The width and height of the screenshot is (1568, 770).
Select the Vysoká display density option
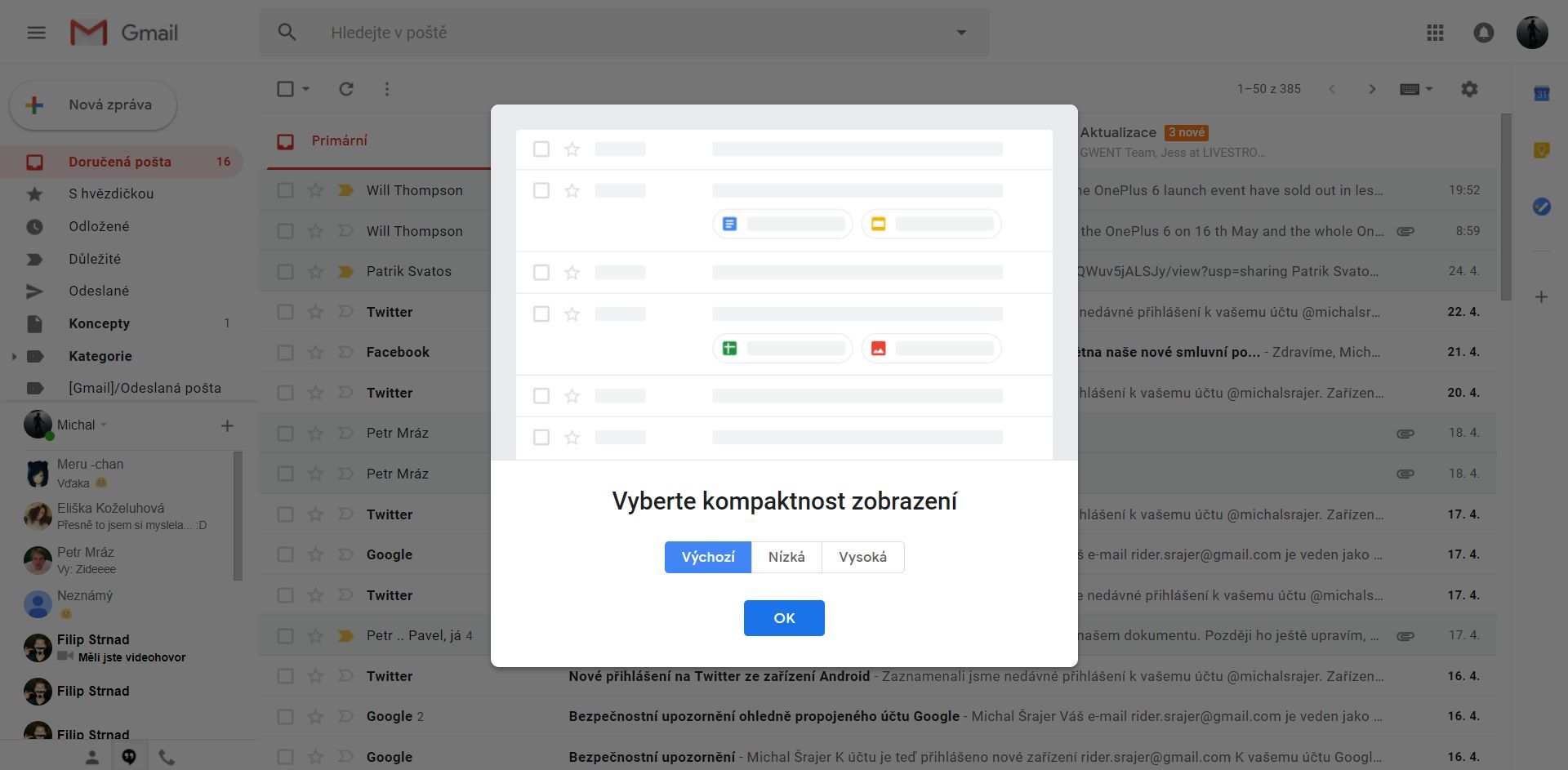pos(862,557)
